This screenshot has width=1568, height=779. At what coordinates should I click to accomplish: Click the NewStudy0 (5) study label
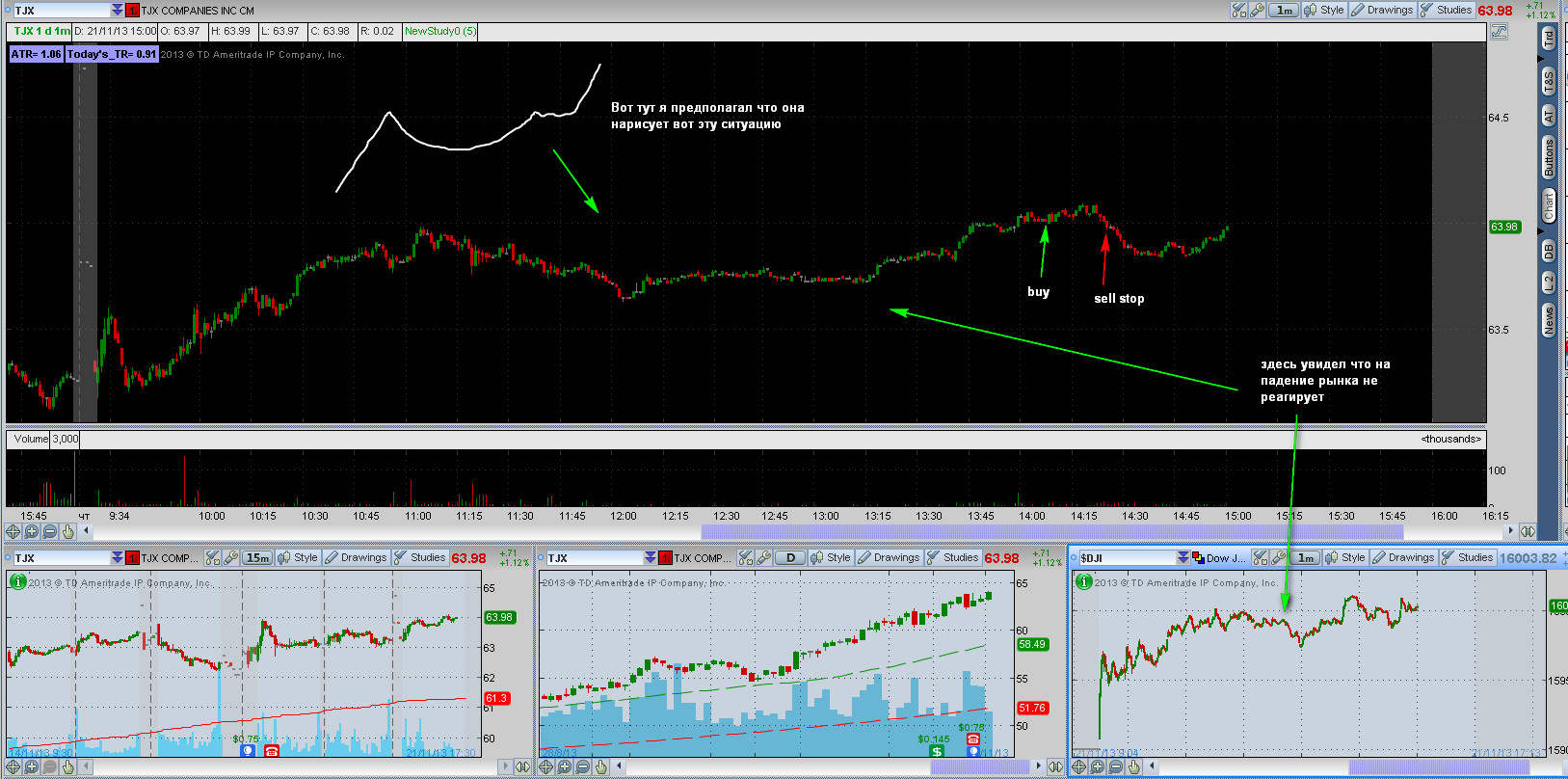[440, 31]
